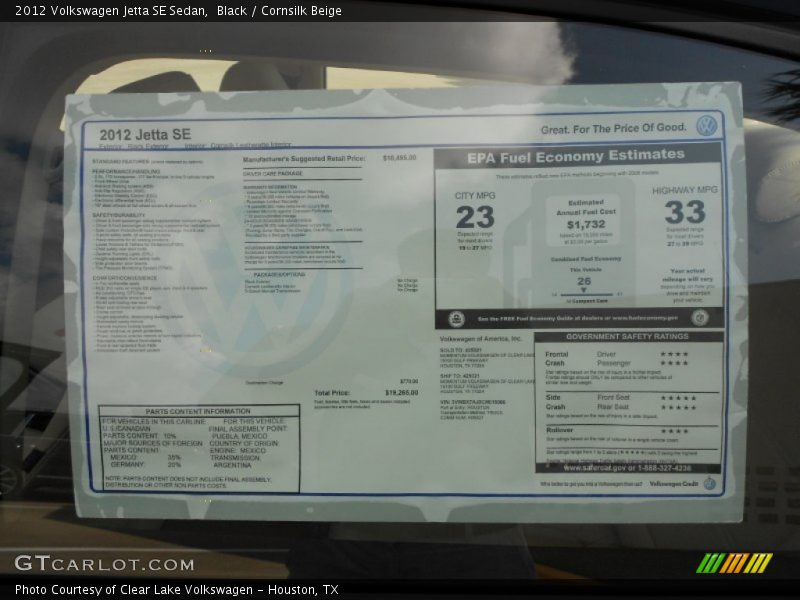Click the striped color logo at the bottom right
800x600 pixels.
click(734, 563)
